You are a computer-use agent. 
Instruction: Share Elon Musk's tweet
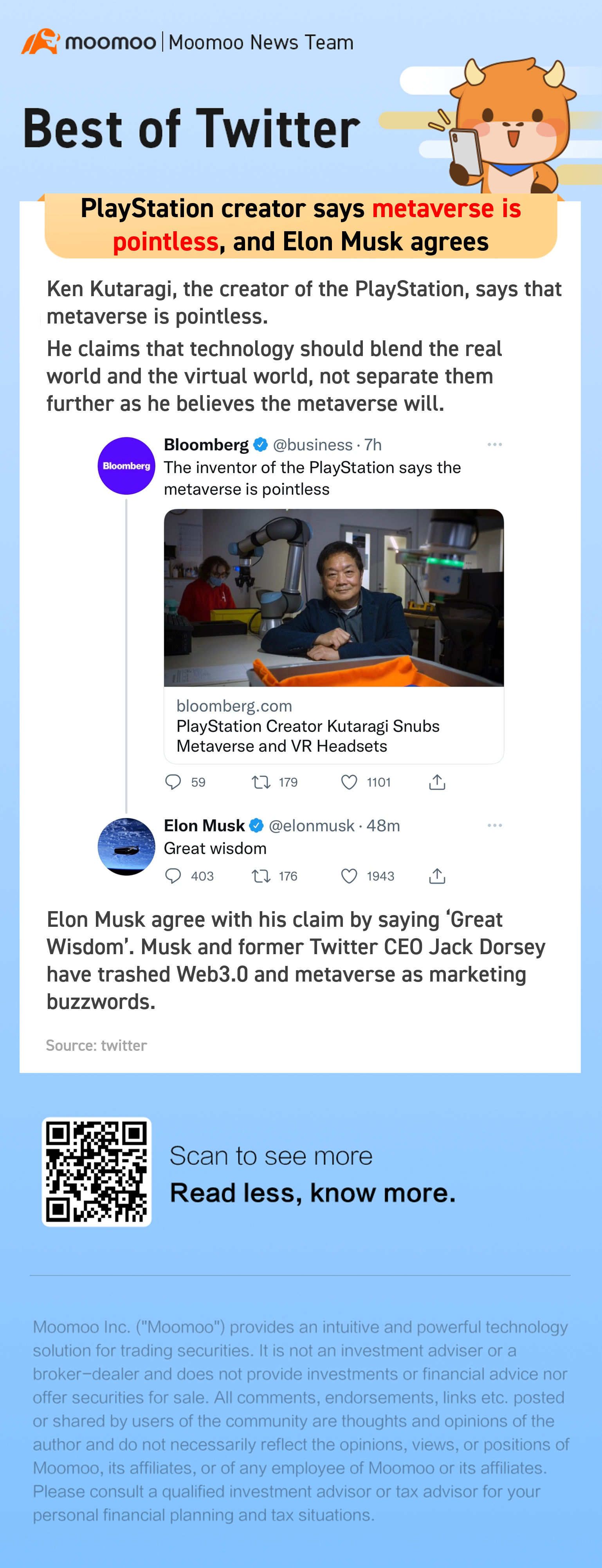pos(437,876)
